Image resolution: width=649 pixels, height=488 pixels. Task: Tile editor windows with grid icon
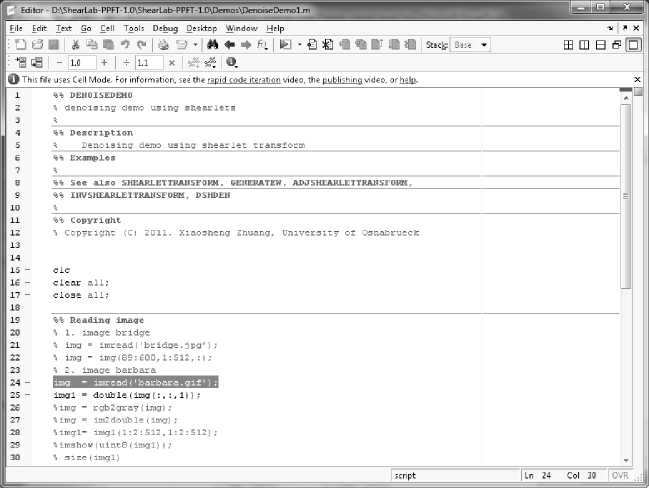(x=568, y=45)
